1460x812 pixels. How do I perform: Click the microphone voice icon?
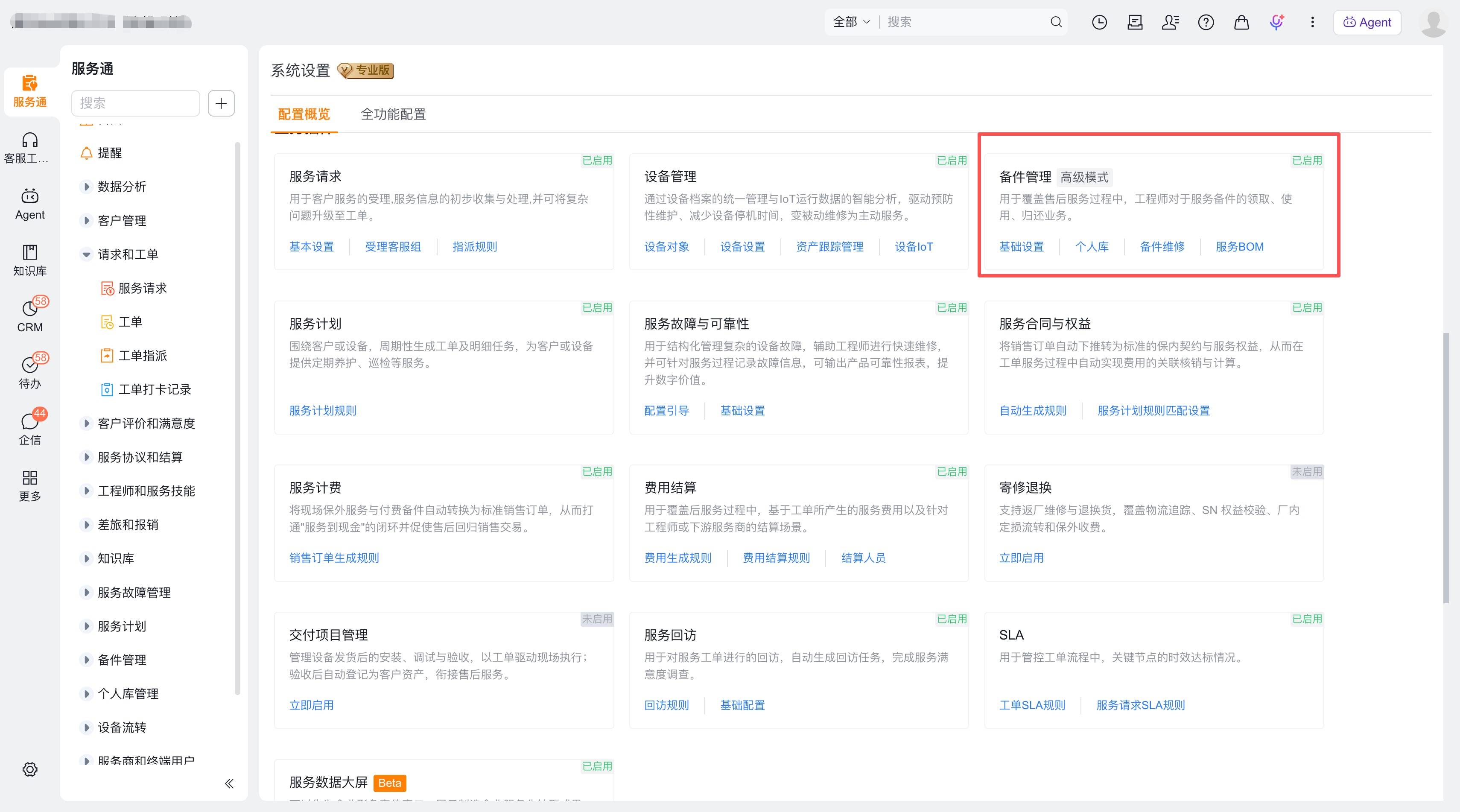1276,22
